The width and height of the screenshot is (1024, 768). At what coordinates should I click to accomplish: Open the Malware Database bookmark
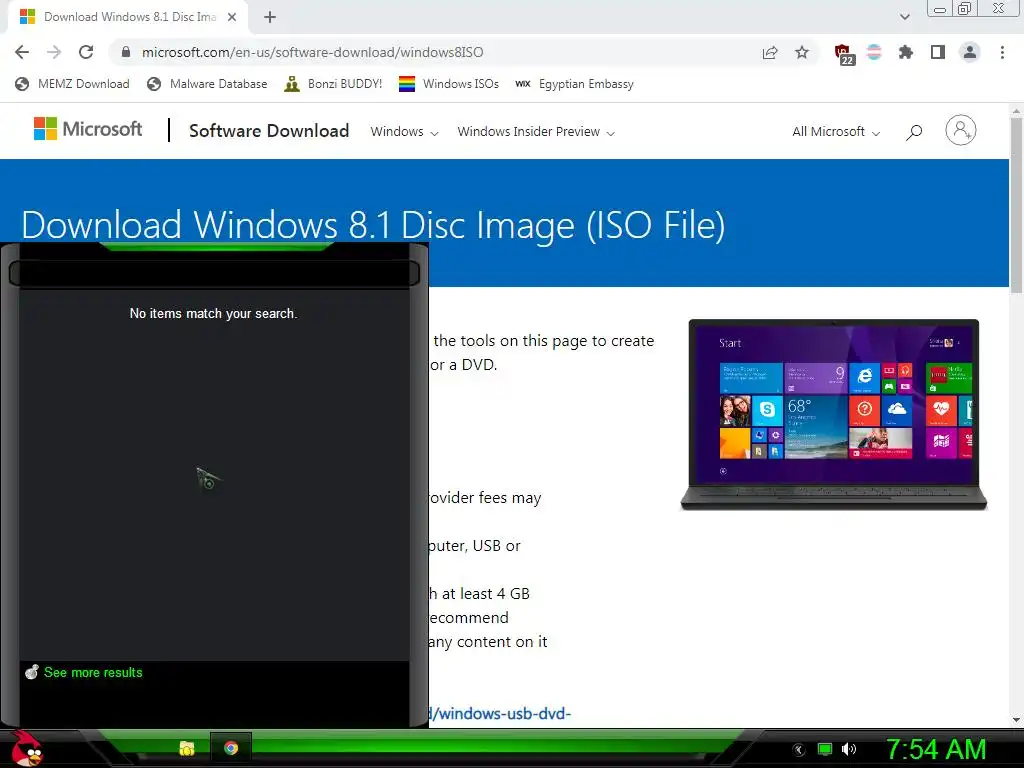[x=207, y=84]
